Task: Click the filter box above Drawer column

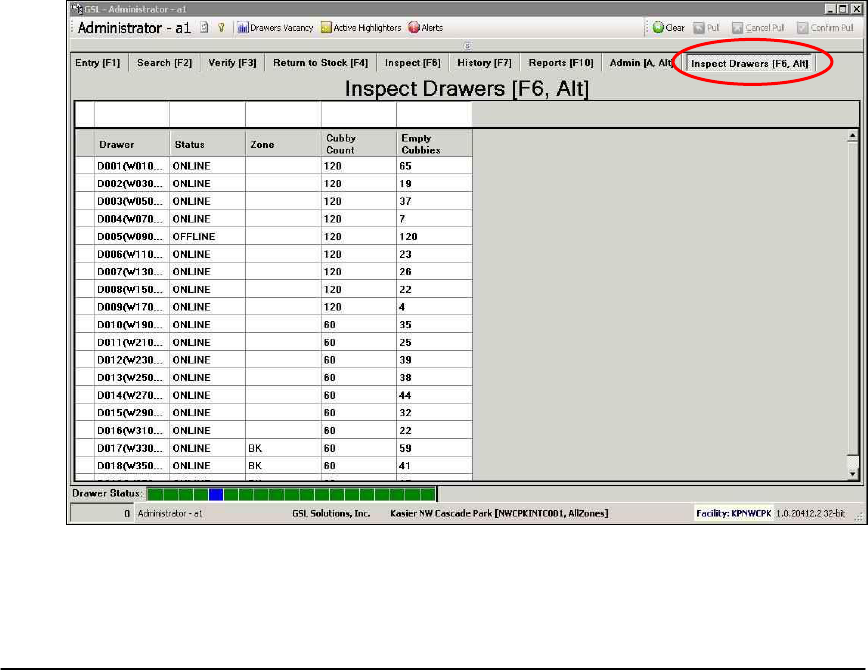Action: [x=132, y=115]
